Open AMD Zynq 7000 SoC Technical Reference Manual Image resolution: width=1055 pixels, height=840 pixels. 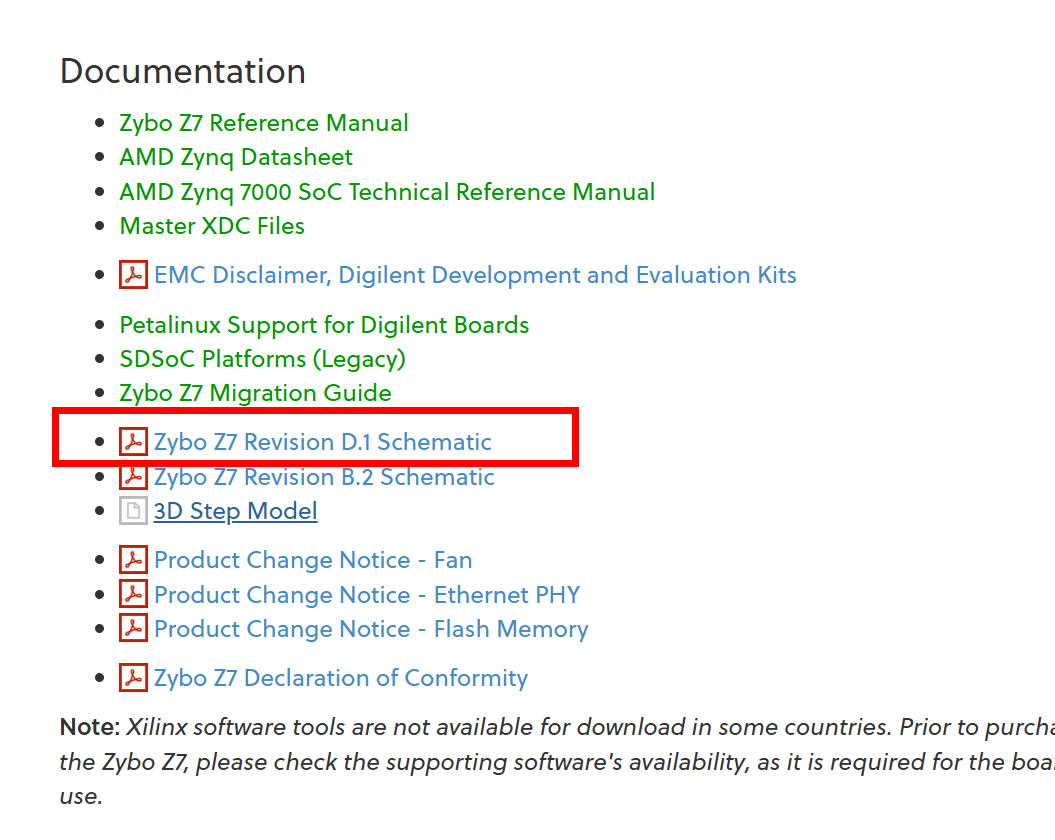[x=387, y=192]
